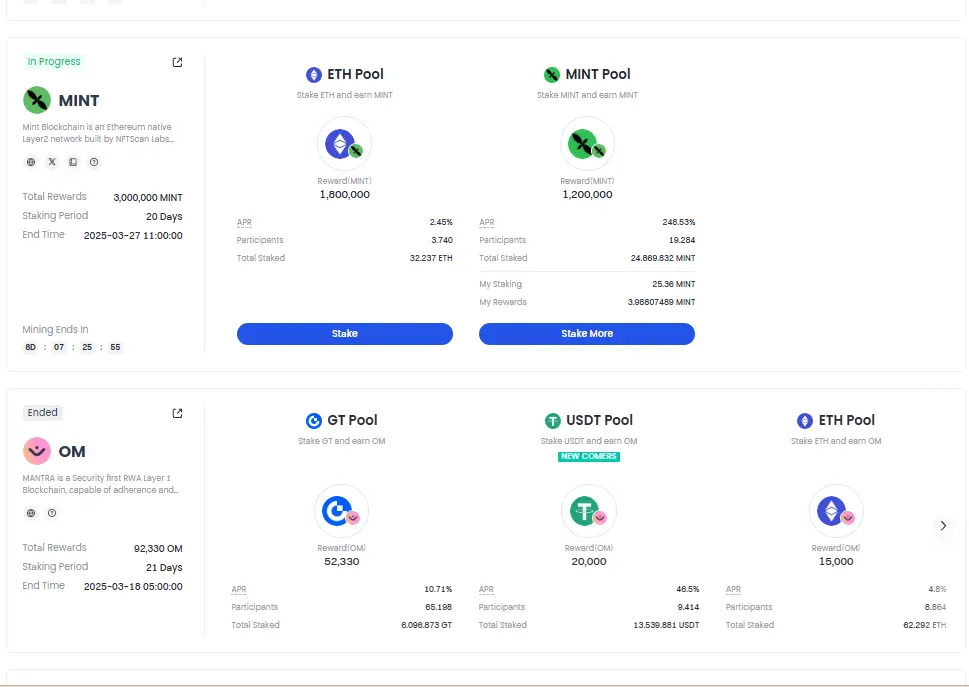Viewport: 969px width, 687px height.
Task: Click 13,539,881 USDT total staked value
Action: [x=666, y=625]
